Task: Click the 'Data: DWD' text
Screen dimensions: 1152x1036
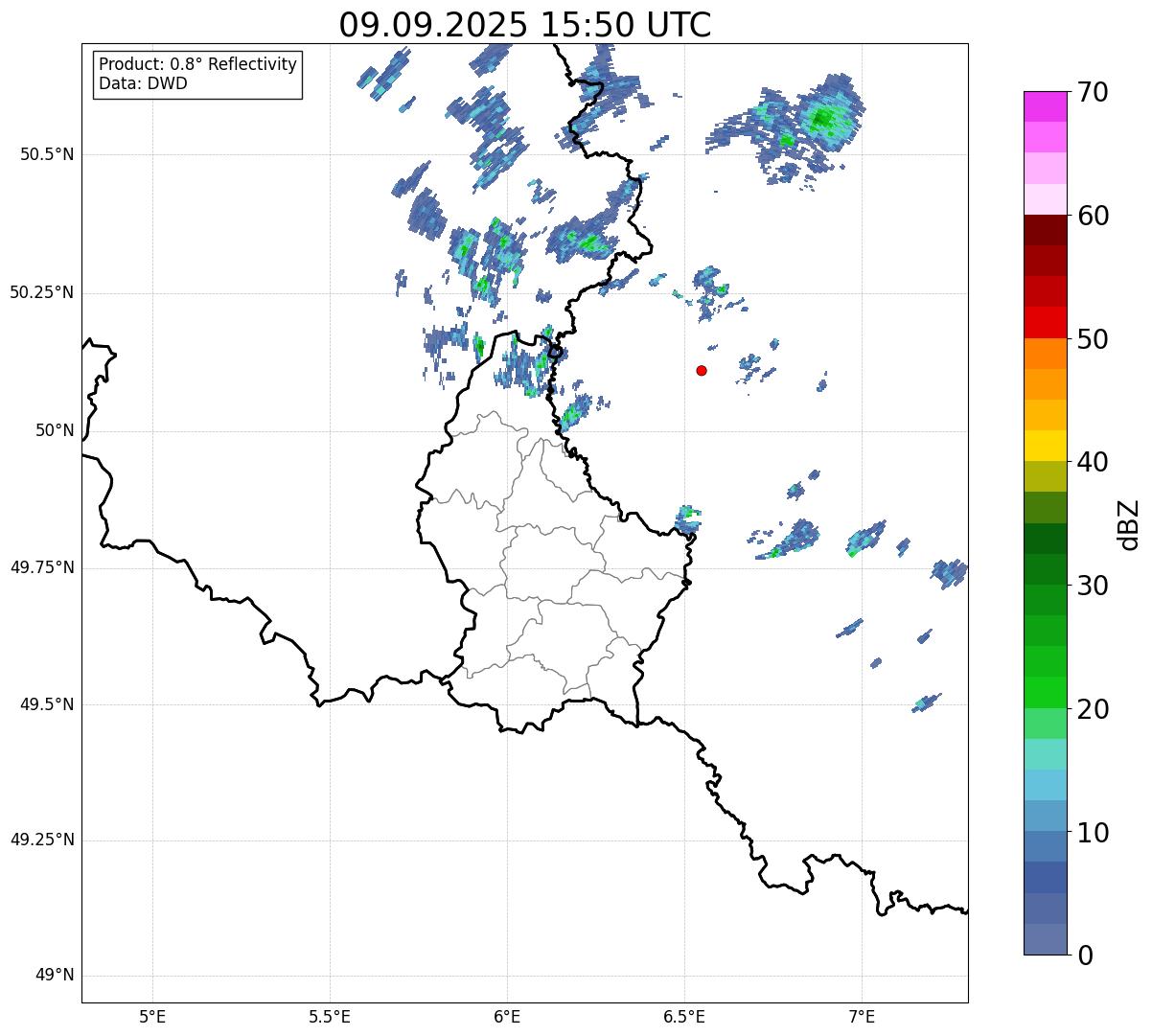Action: pos(143,83)
